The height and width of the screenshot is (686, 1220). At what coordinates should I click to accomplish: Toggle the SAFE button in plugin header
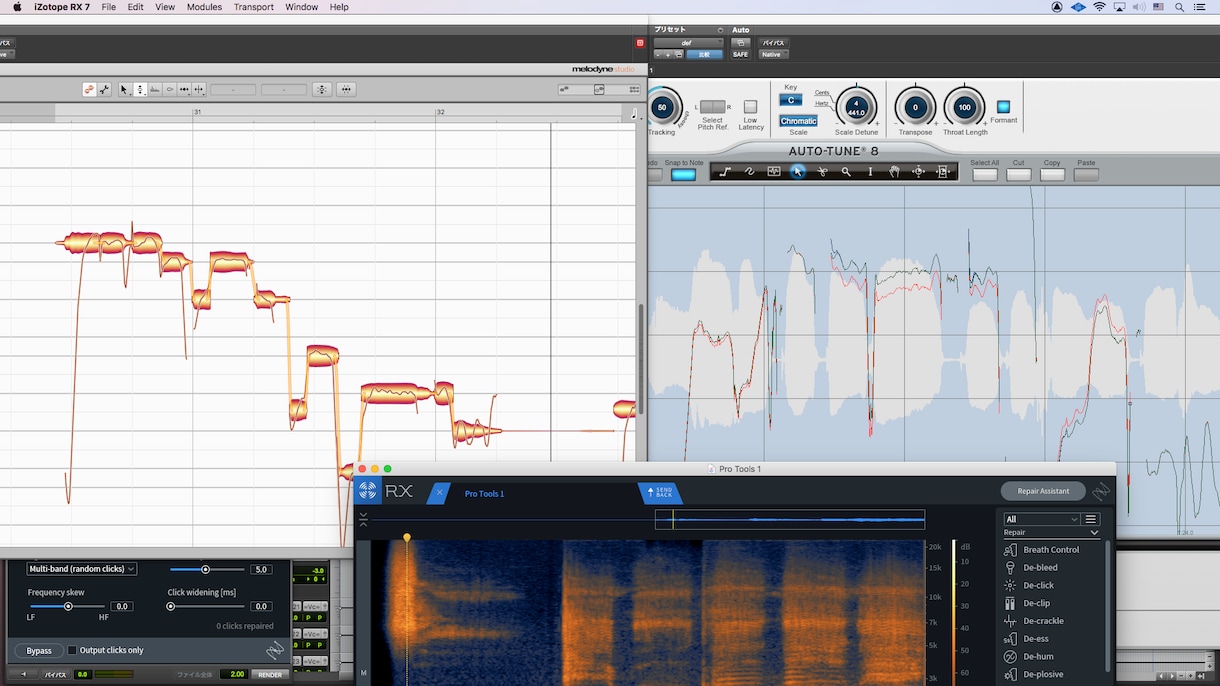tap(740, 54)
